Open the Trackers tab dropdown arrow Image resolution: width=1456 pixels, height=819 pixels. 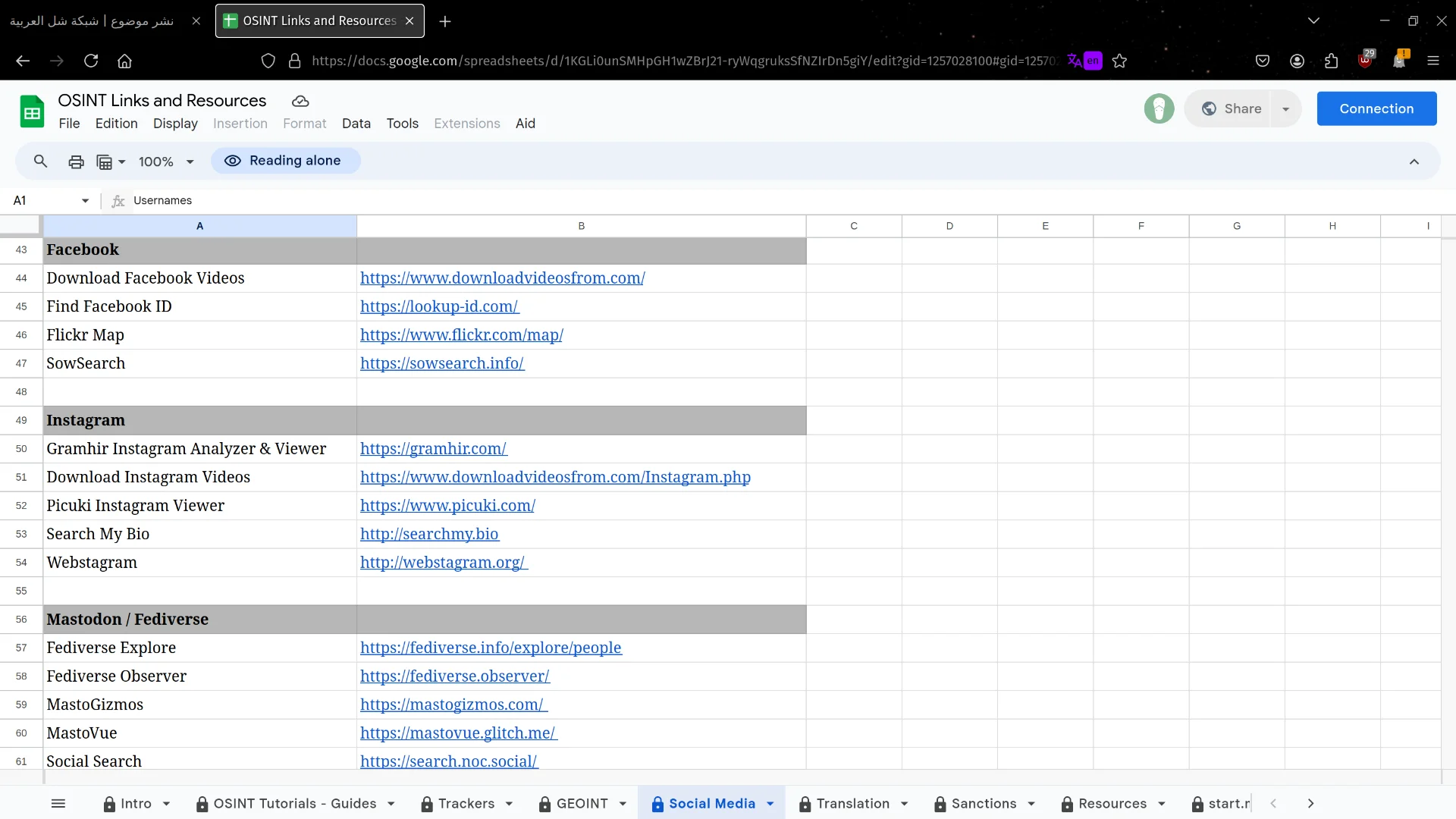(x=510, y=804)
